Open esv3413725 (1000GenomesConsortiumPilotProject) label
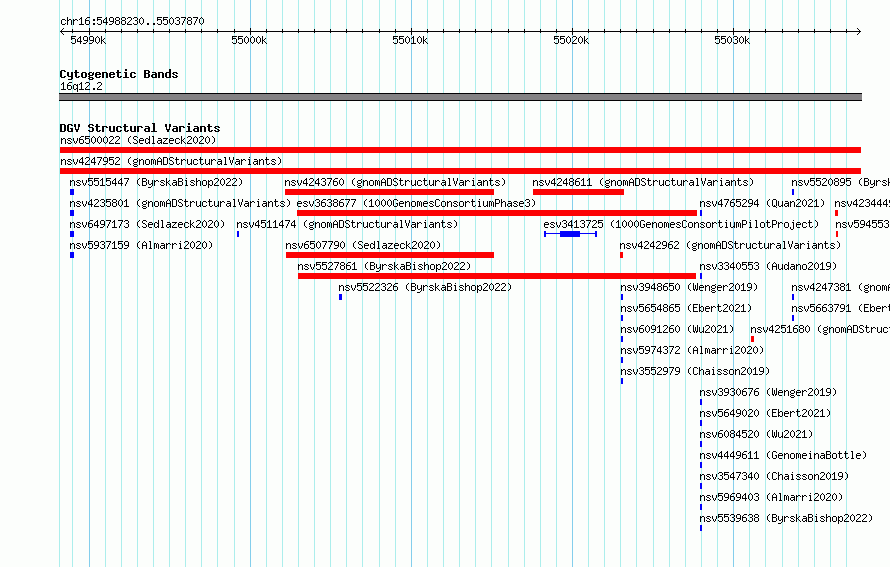Screen dimensions: 890x567 pyautogui.click(x=681, y=224)
